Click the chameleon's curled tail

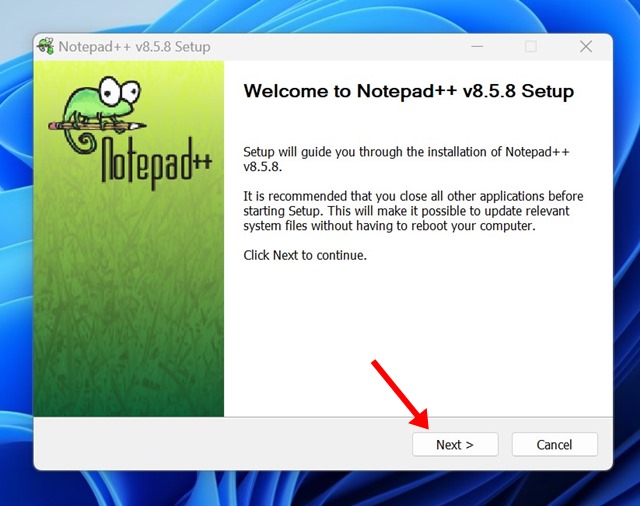point(80,141)
